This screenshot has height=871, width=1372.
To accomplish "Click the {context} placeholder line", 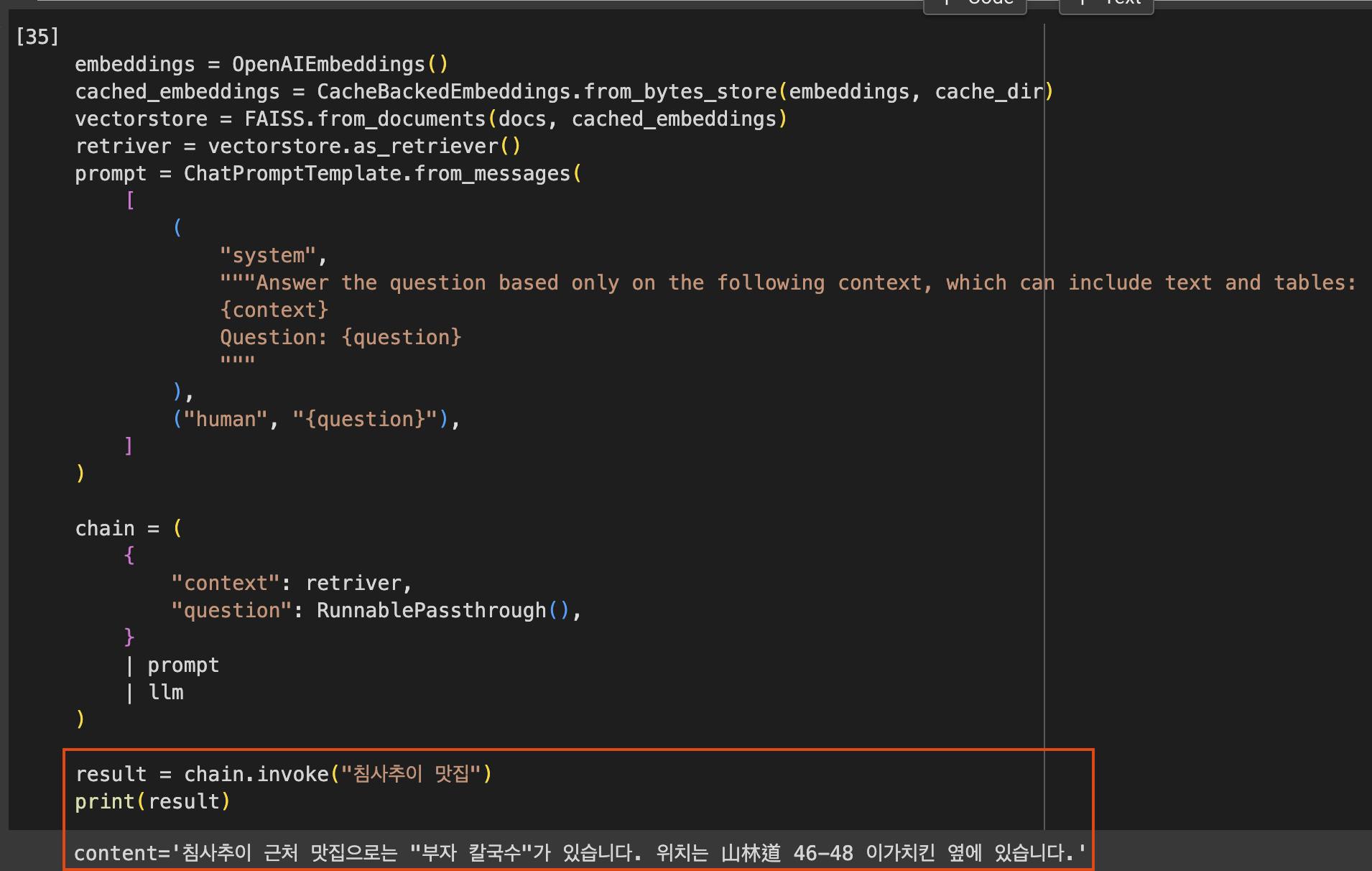I will [x=274, y=310].
